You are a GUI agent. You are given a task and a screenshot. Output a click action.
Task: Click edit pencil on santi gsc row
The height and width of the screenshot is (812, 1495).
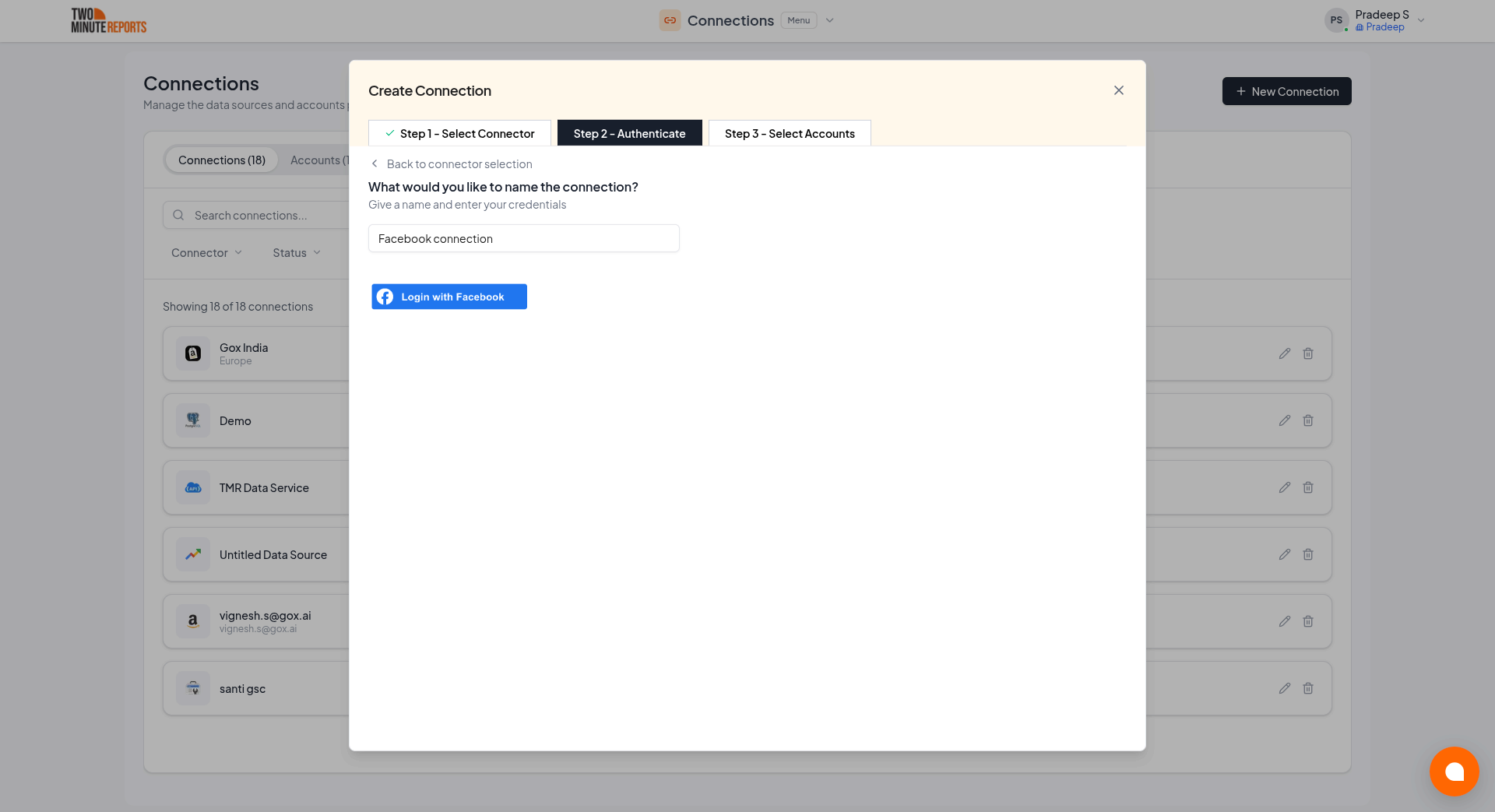tap(1284, 688)
